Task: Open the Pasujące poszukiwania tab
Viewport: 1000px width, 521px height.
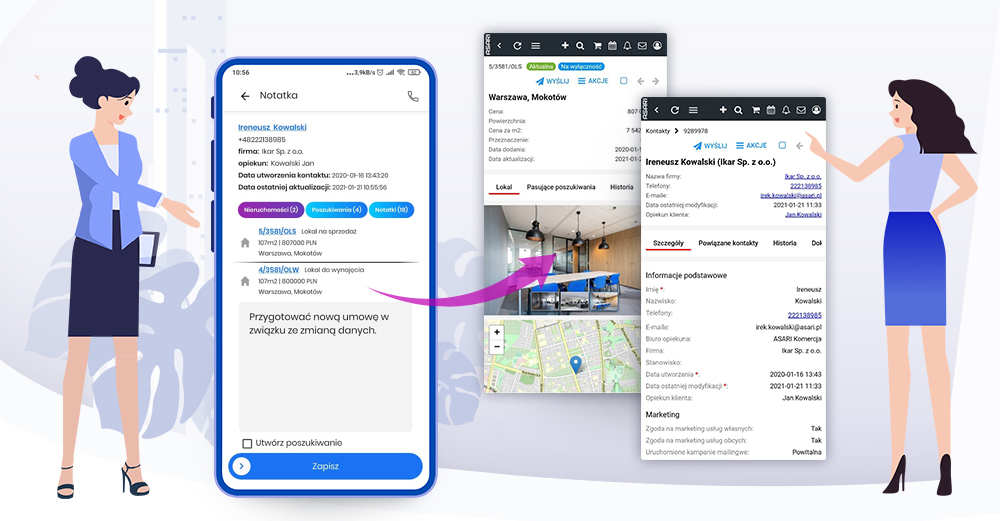Action: click(x=561, y=187)
